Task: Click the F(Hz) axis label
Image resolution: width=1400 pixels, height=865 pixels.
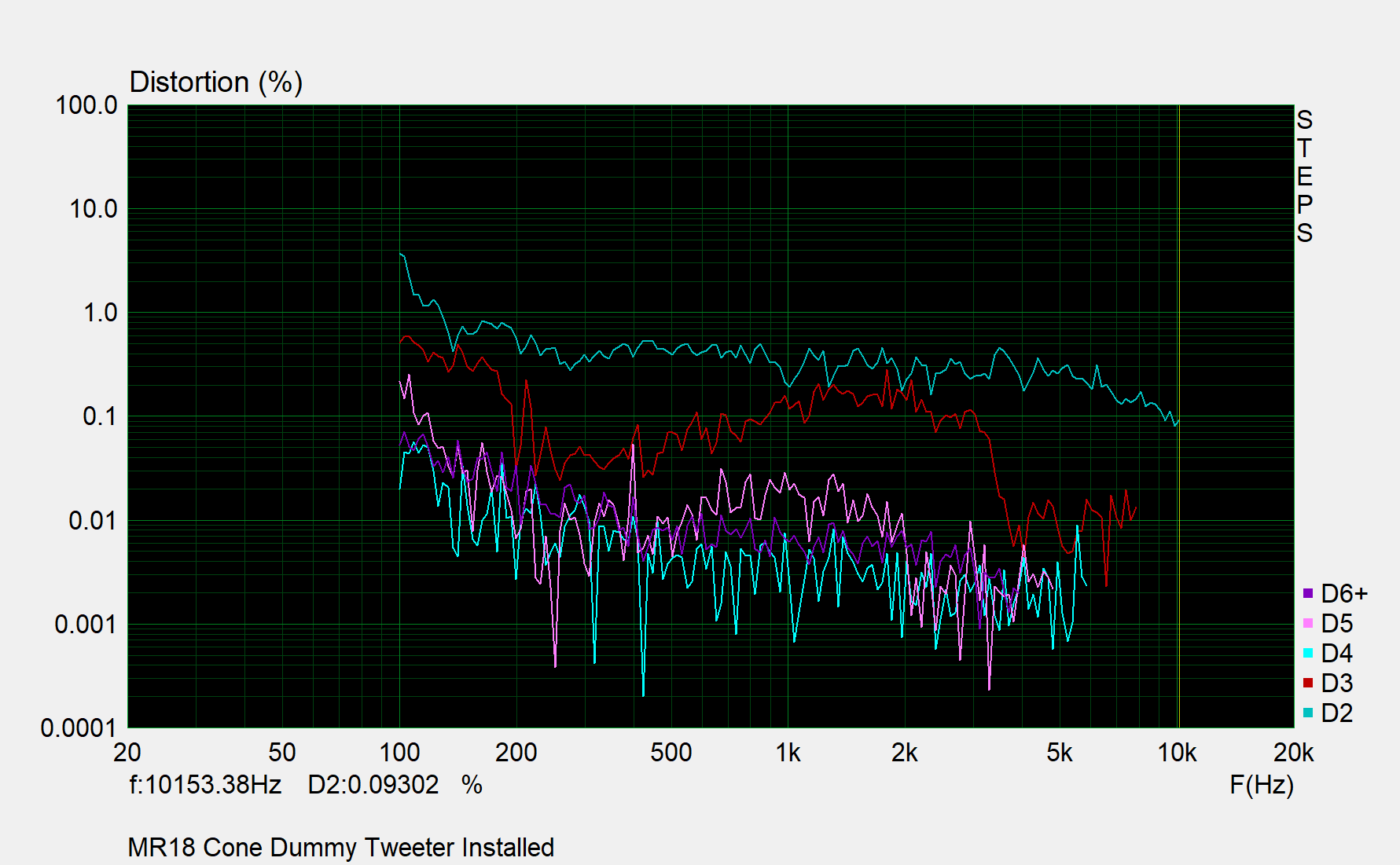Action: pyautogui.click(x=1262, y=784)
